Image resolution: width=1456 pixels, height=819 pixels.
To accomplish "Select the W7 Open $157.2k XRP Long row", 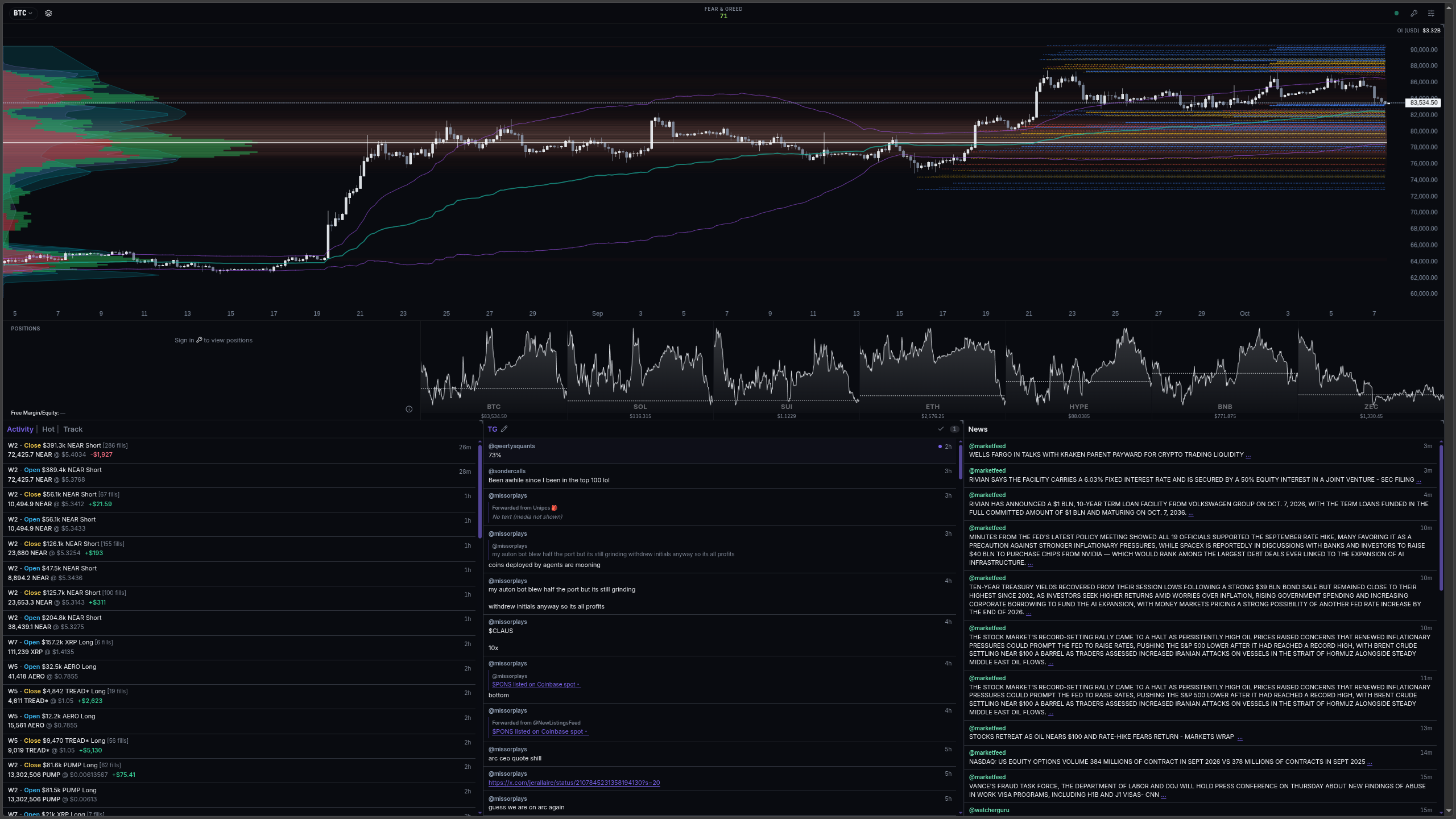I will pos(239,647).
